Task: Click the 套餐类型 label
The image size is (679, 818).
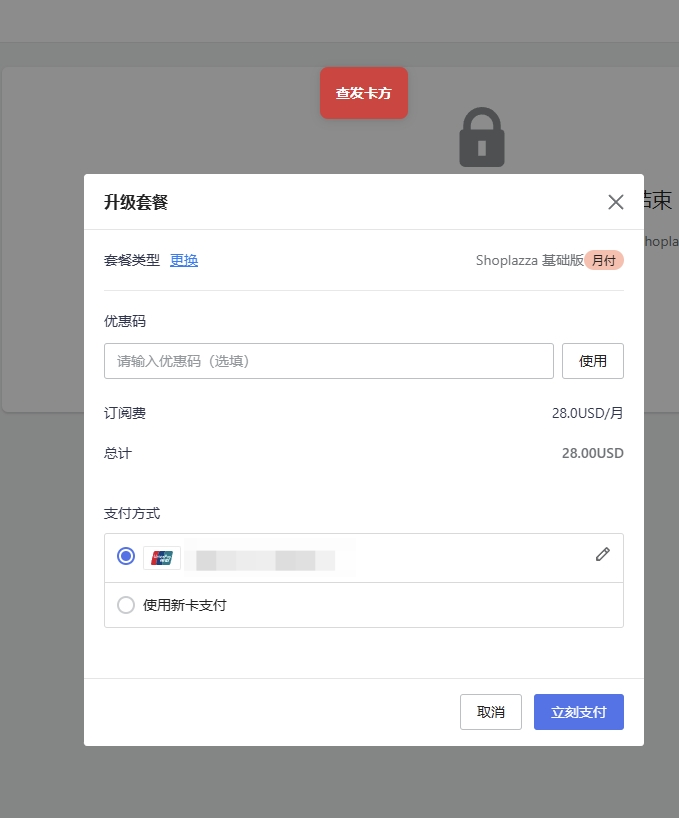Action: [132, 260]
